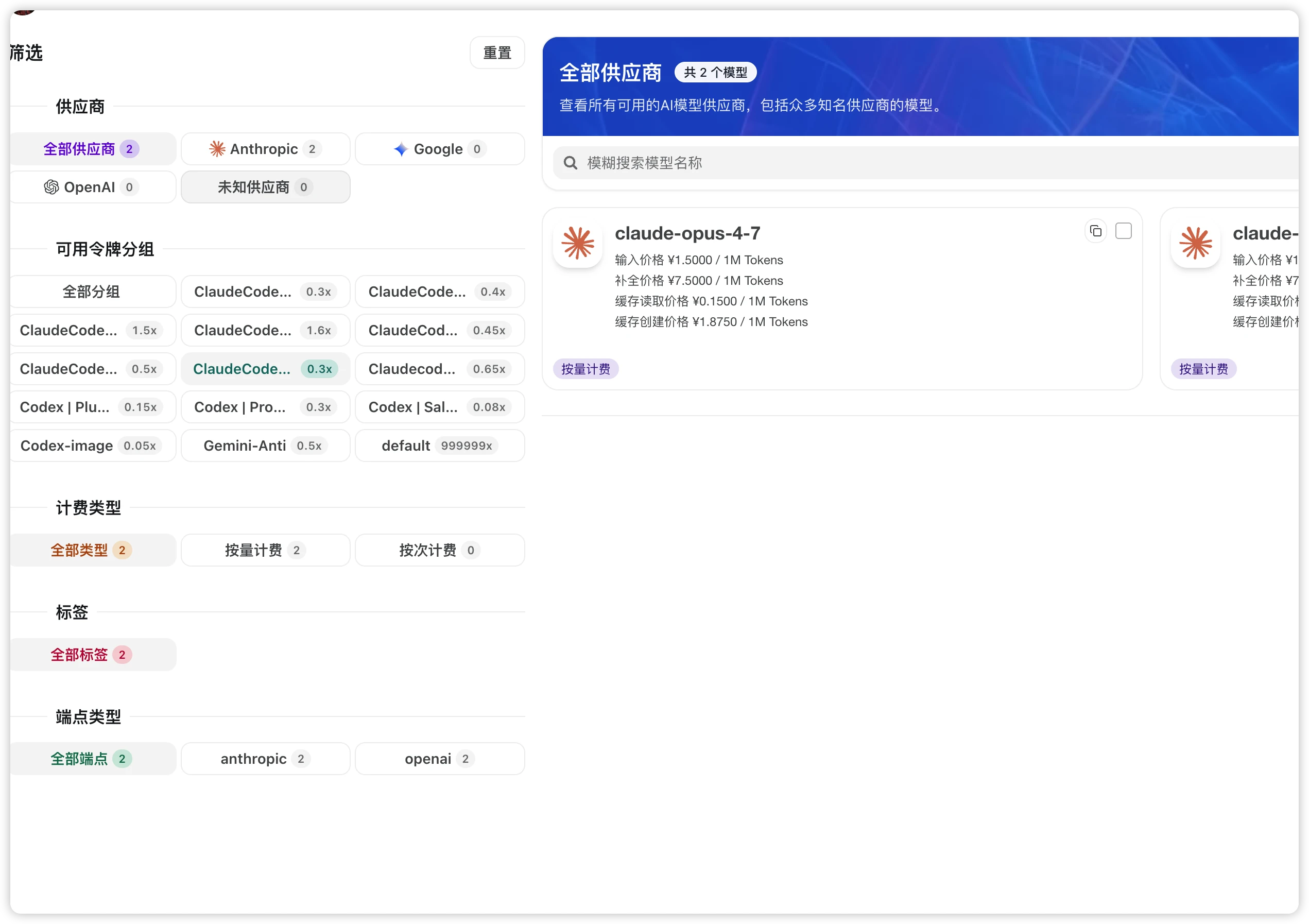The width and height of the screenshot is (1309, 924).
Task: Select the Codex | Sal... 0.08x group
Action: [440, 407]
